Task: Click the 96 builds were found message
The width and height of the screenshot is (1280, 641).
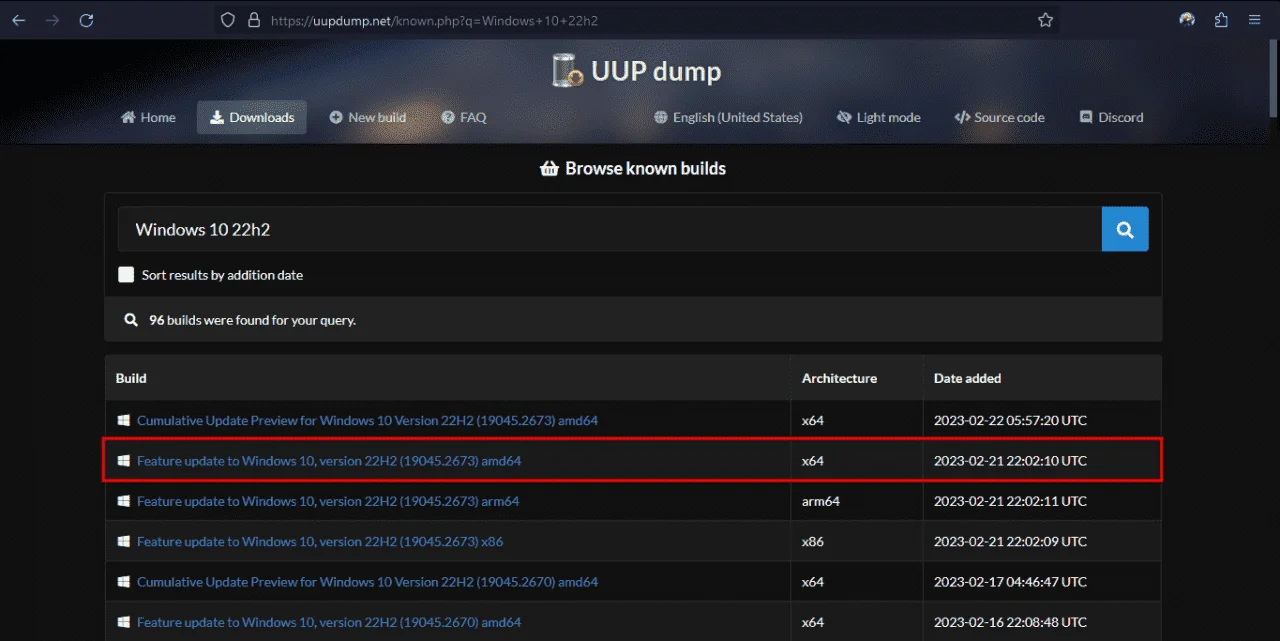Action: (252, 320)
